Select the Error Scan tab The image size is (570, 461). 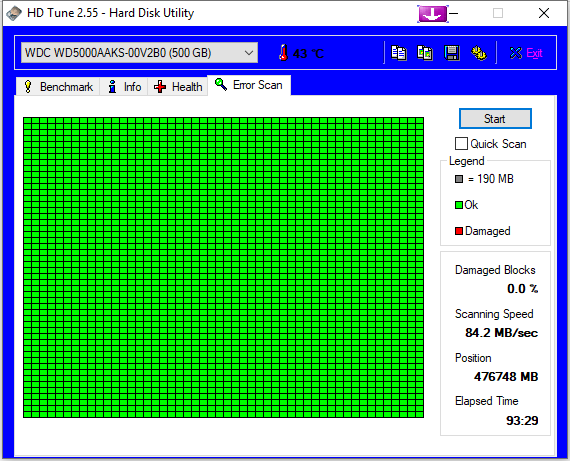(249, 85)
